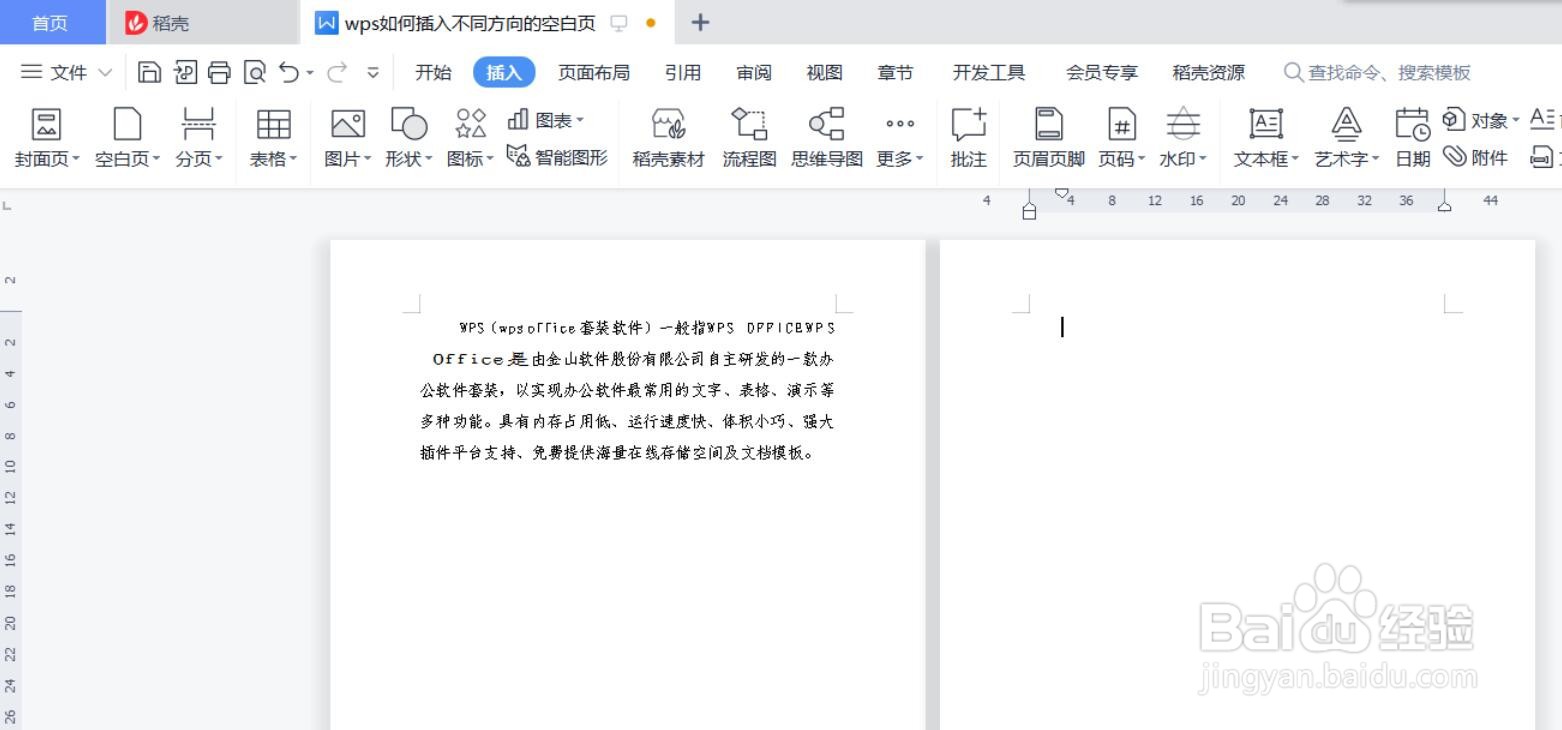
Task: Click the 图片 picture icon
Action: click(347, 125)
